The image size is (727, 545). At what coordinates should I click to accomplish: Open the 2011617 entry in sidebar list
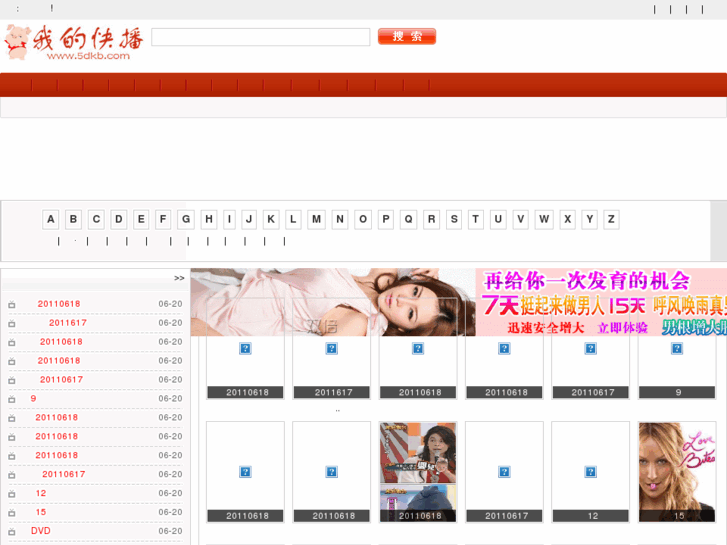[68, 323]
